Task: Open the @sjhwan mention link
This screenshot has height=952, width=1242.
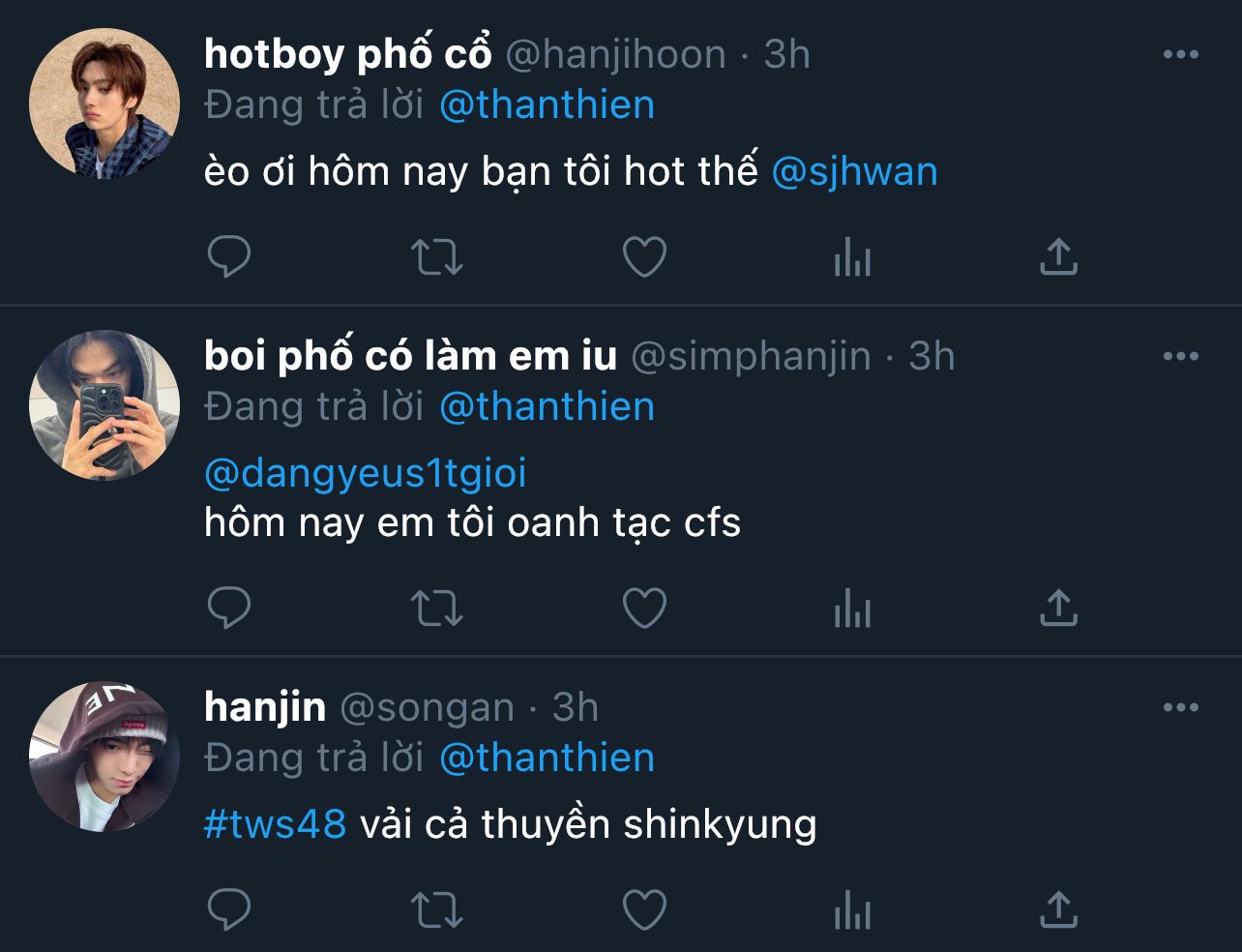Action: (854, 172)
